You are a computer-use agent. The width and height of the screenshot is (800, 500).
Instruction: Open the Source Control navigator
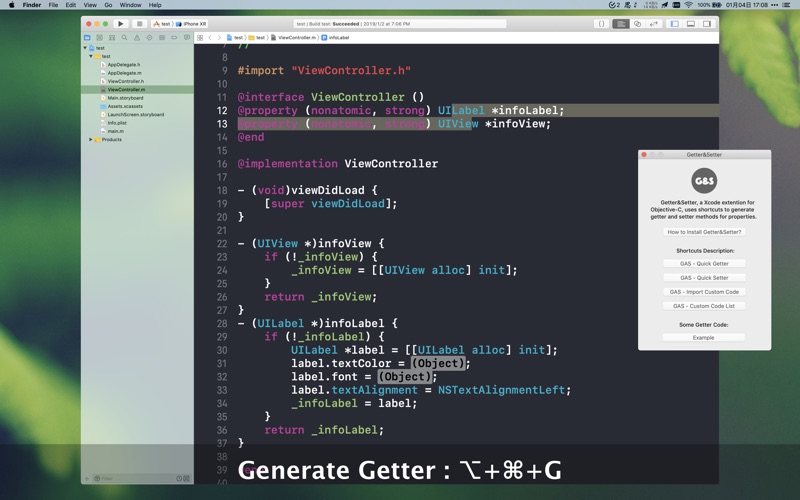99,37
